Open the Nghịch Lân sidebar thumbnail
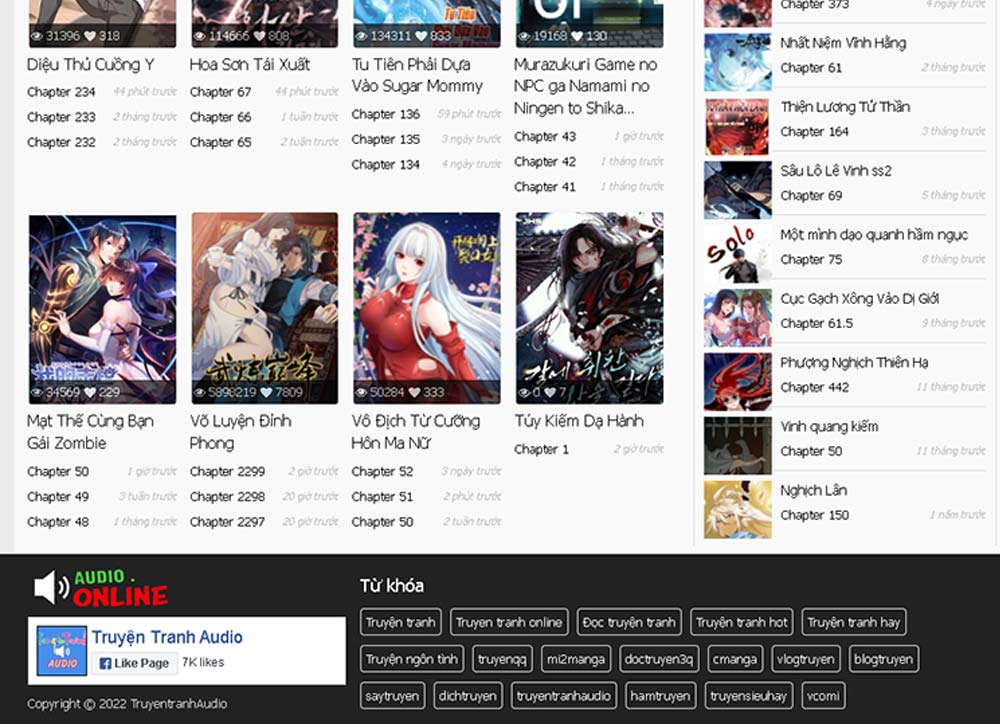The width and height of the screenshot is (1000, 724). click(x=737, y=509)
